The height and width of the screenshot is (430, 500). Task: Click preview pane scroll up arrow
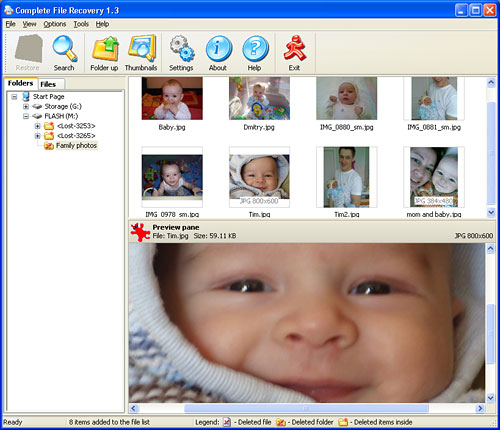[490, 248]
